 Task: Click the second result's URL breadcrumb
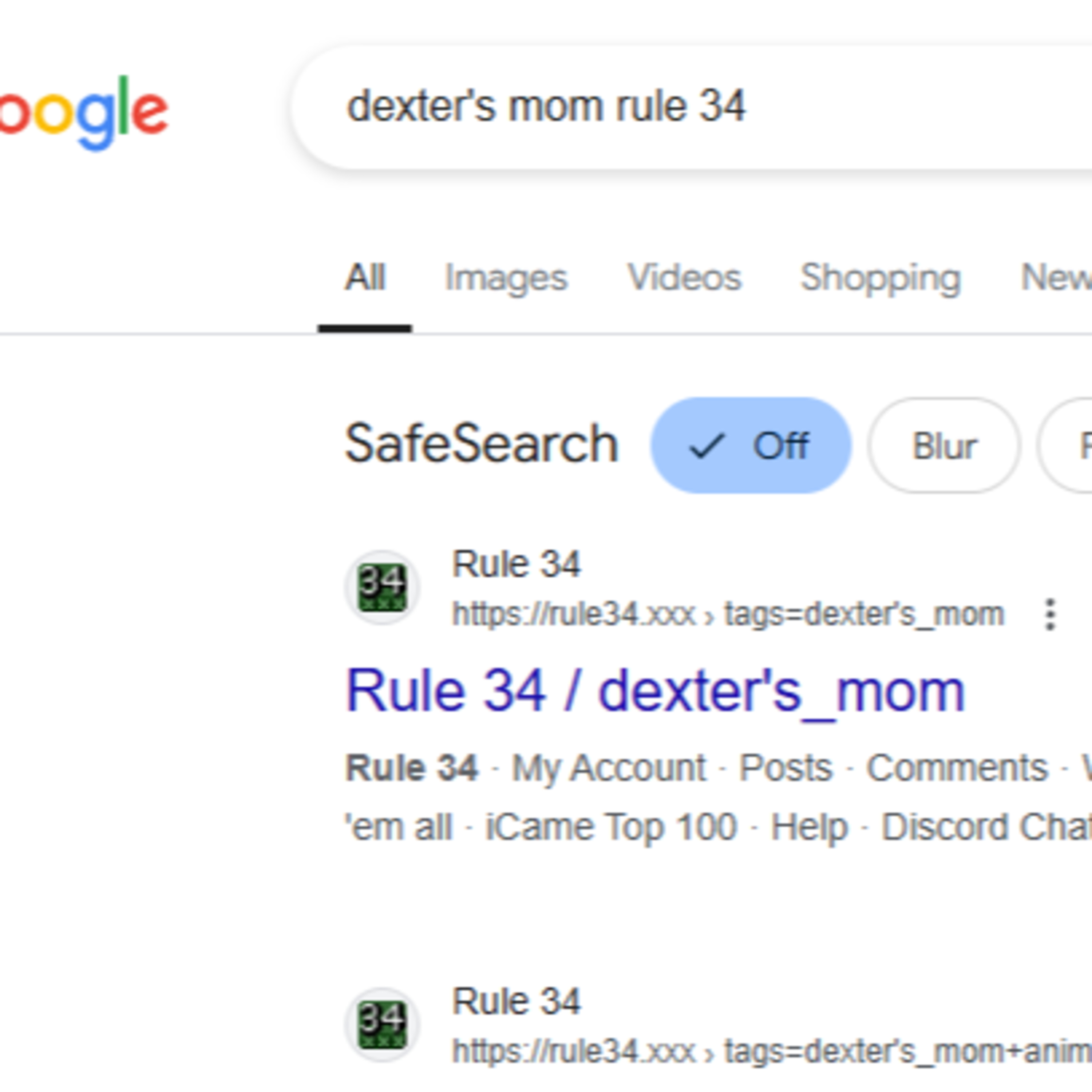769,1051
